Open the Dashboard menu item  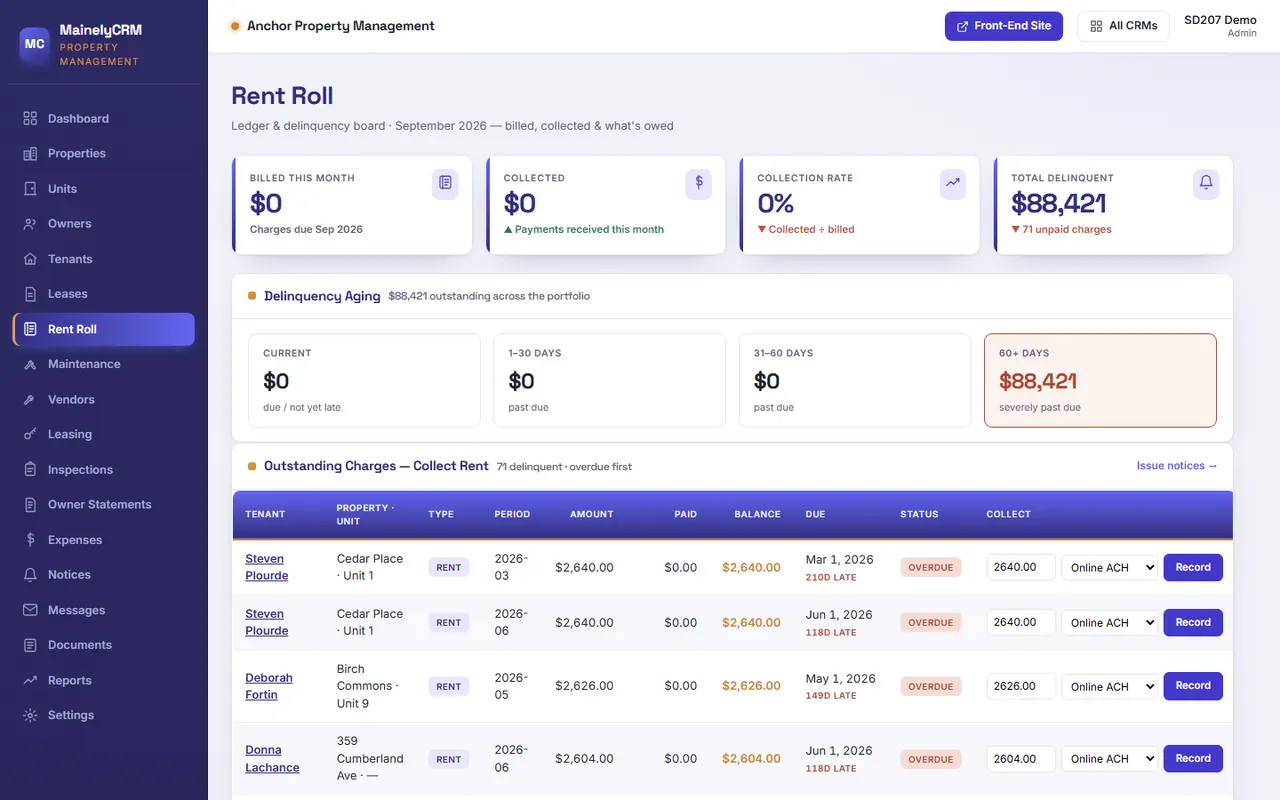point(104,118)
